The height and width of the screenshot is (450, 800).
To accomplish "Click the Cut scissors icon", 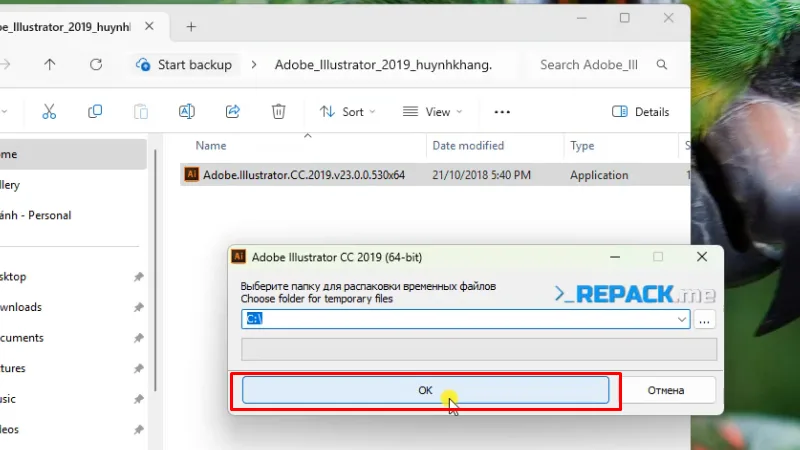I will (48, 112).
